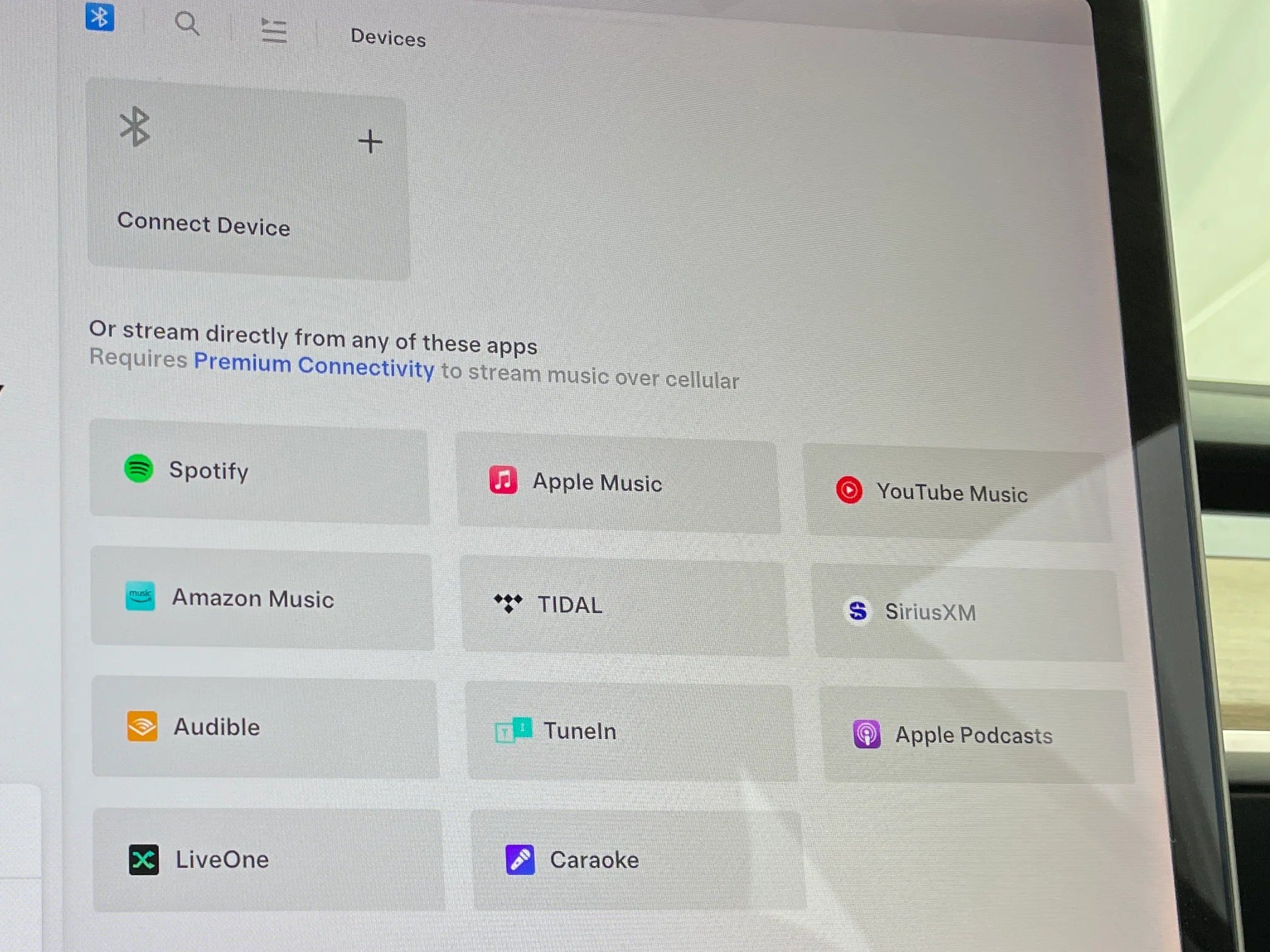Open Audible via its orange icon

click(x=142, y=726)
